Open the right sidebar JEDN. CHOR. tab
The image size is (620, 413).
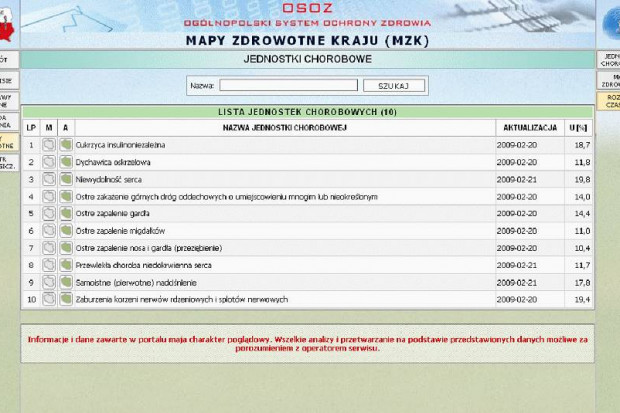click(609, 60)
